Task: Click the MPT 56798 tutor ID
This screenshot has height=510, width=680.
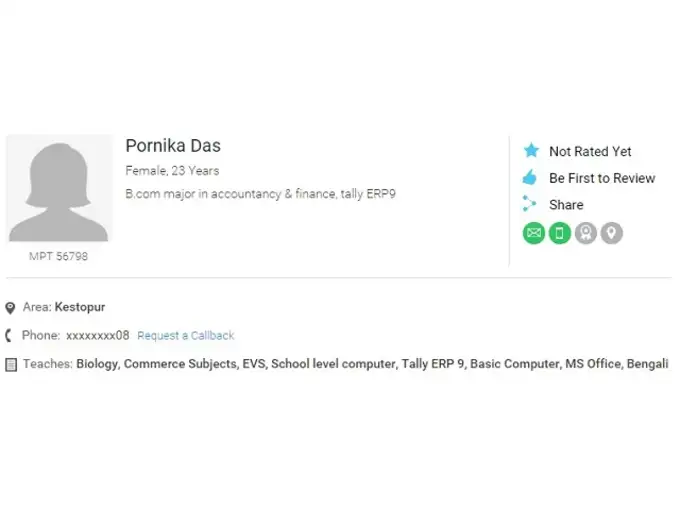Action: click(x=58, y=257)
